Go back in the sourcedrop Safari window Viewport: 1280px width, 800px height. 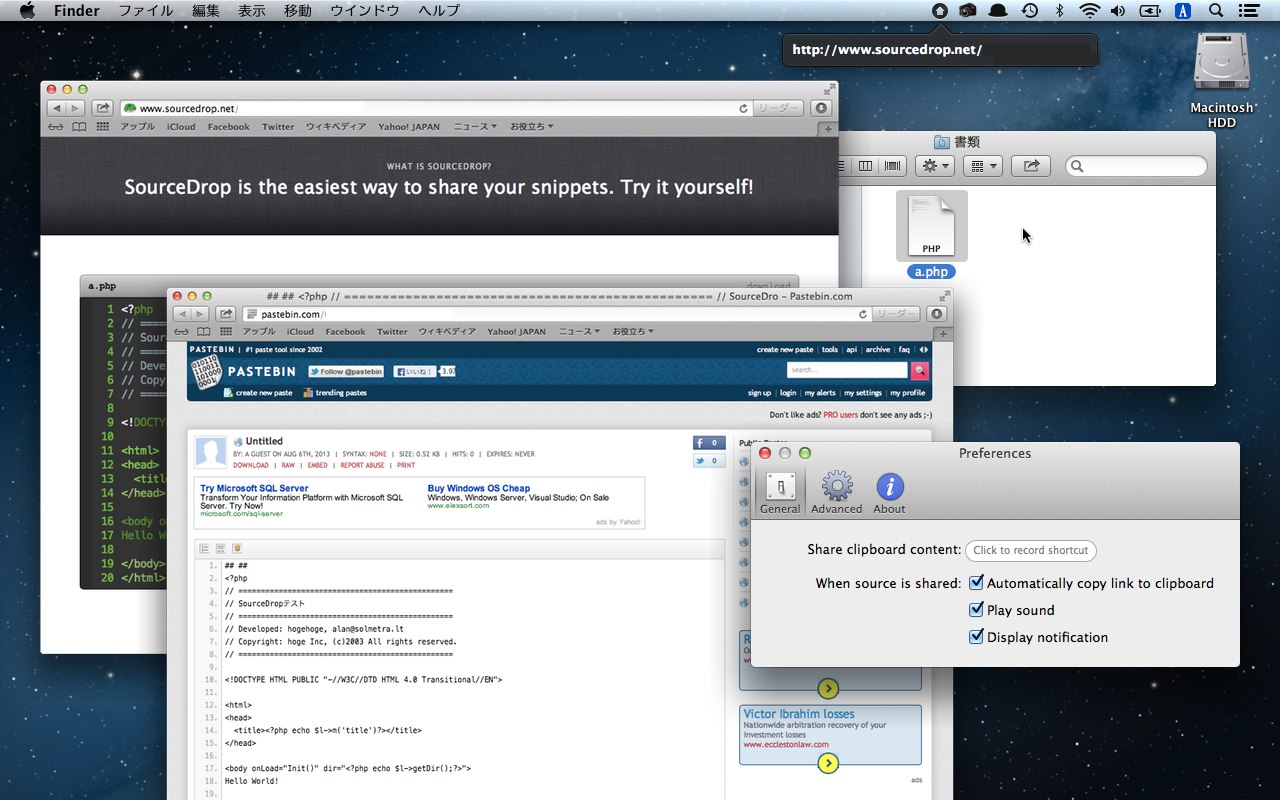(56, 108)
